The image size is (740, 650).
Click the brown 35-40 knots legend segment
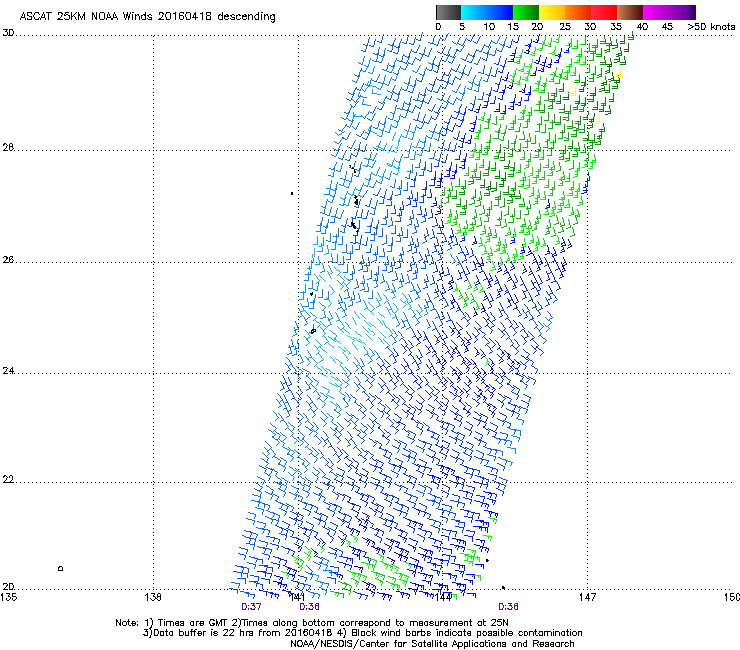click(630, 12)
